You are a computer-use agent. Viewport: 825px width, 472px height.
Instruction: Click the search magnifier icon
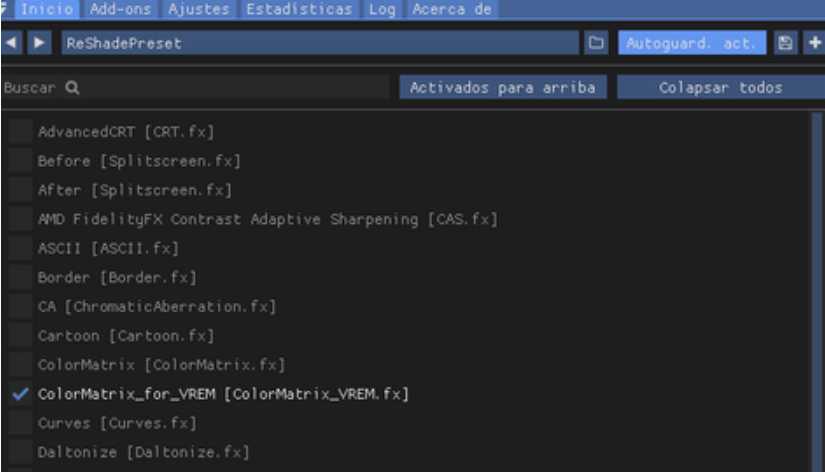73,87
